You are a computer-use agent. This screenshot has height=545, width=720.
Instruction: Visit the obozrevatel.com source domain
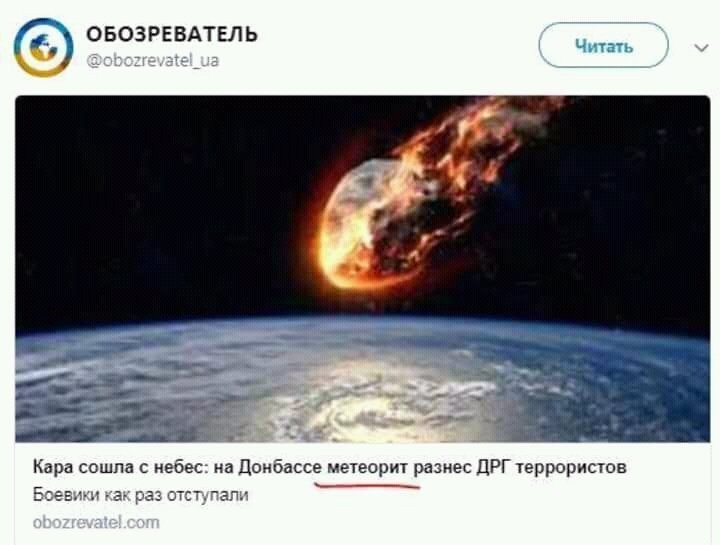[x=96, y=523]
